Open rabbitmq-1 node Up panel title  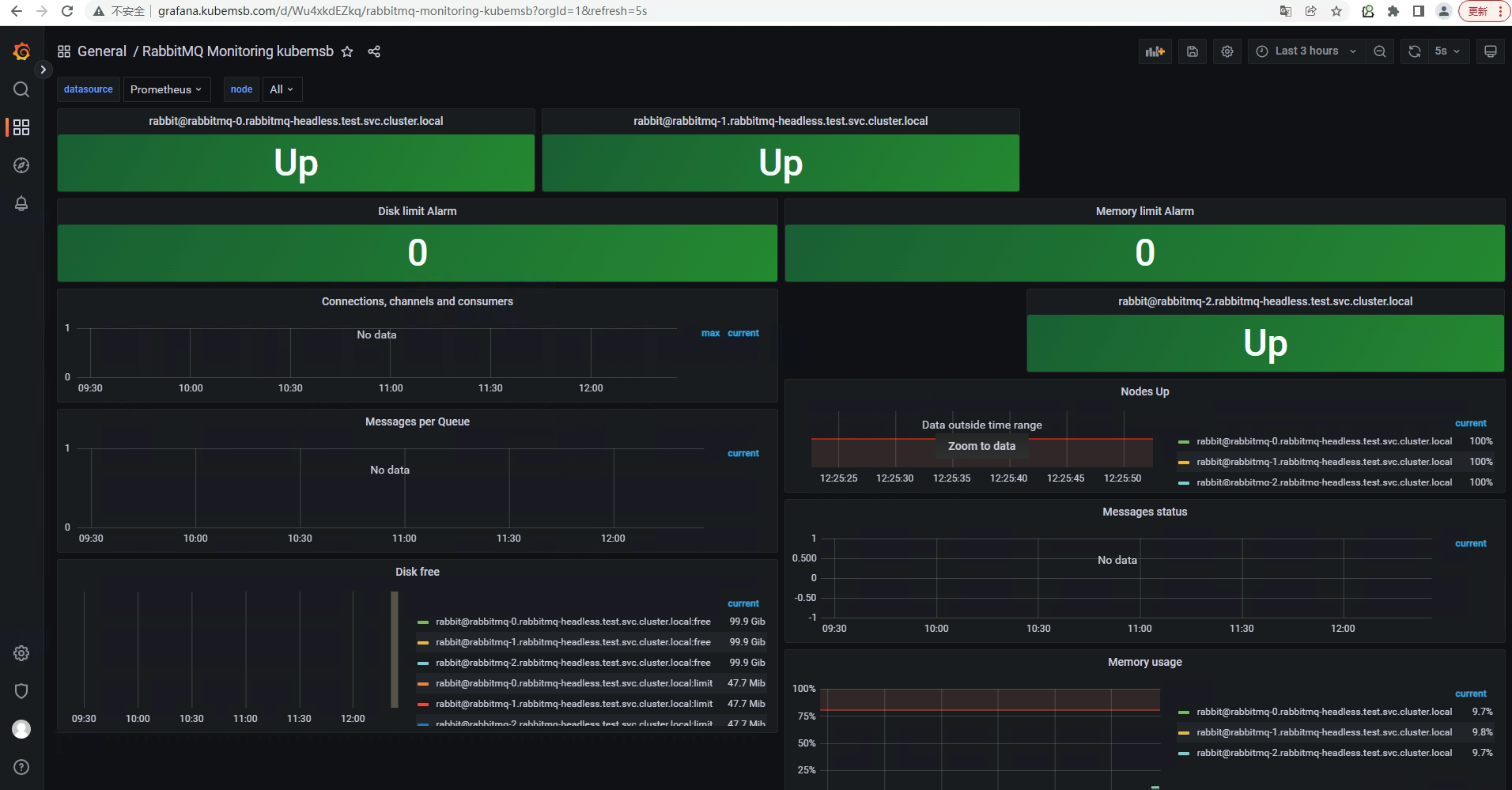[781, 121]
